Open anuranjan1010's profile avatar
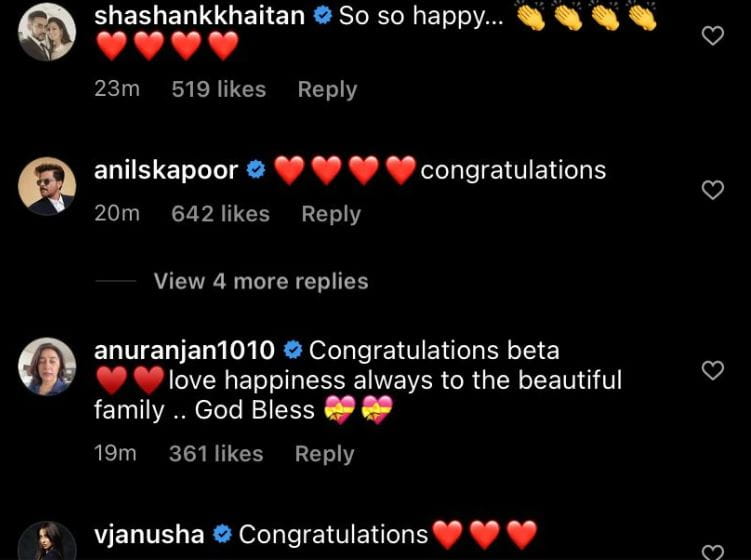This screenshot has height=560, width=751. 47,366
